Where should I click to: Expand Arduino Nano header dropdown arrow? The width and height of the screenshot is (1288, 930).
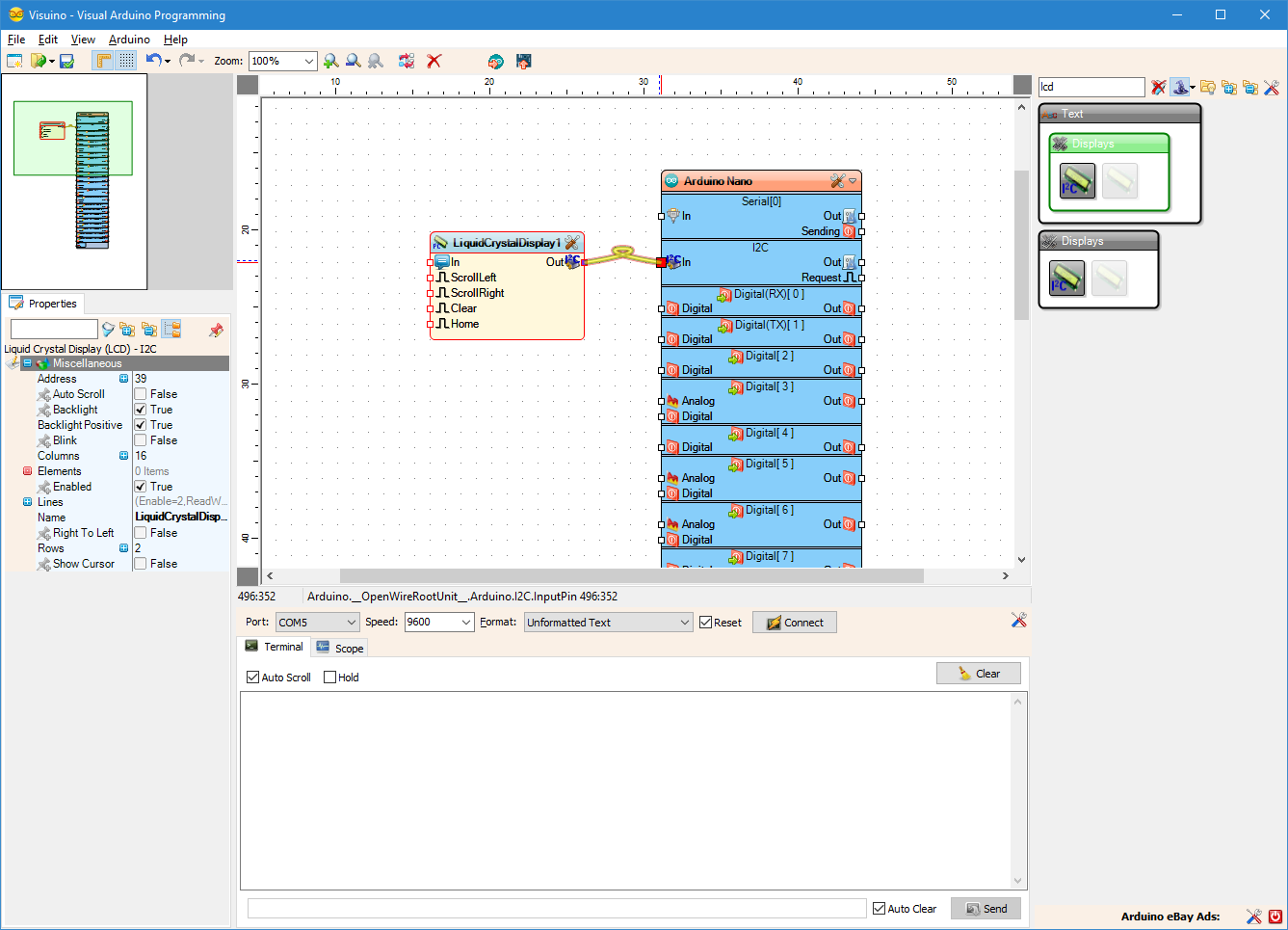(853, 181)
